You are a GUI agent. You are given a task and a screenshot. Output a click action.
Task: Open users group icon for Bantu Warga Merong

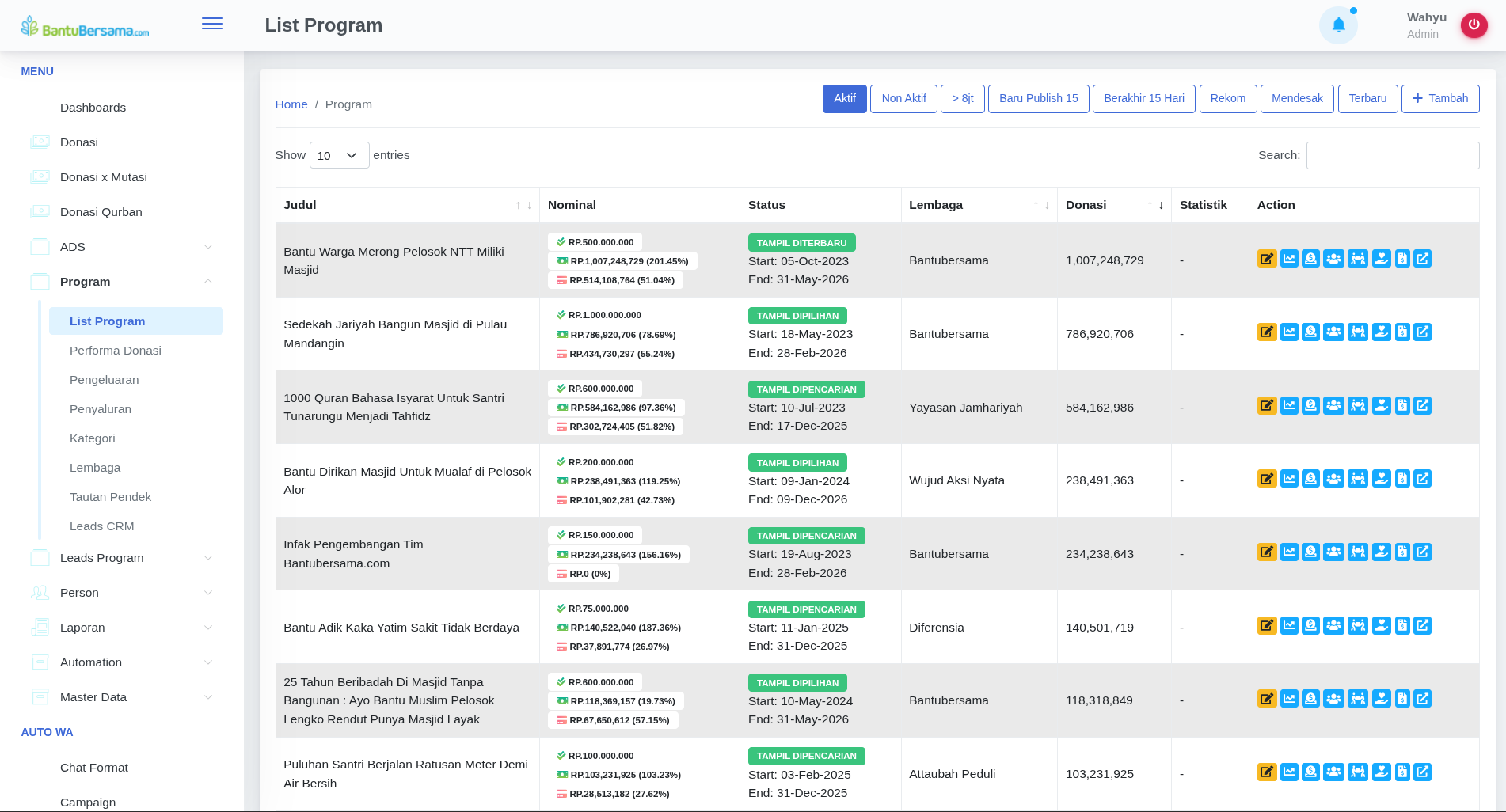click(x=1333, y=259)
